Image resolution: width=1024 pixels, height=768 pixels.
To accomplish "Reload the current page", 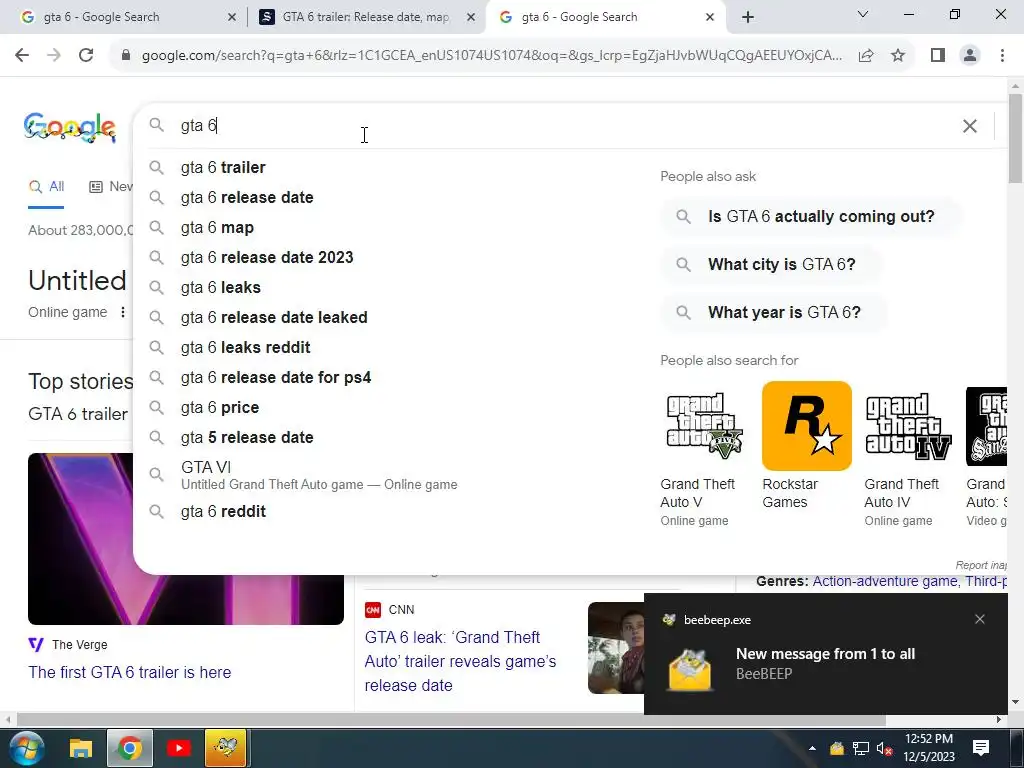I will coord(86,56).
